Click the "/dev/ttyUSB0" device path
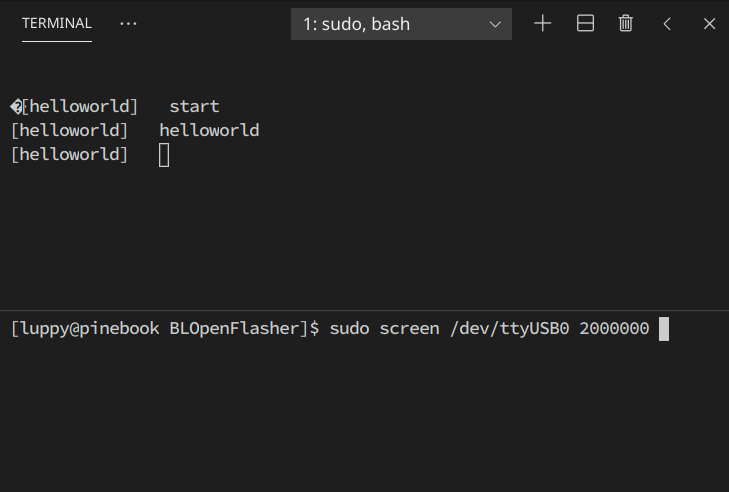 click(509, 328)
